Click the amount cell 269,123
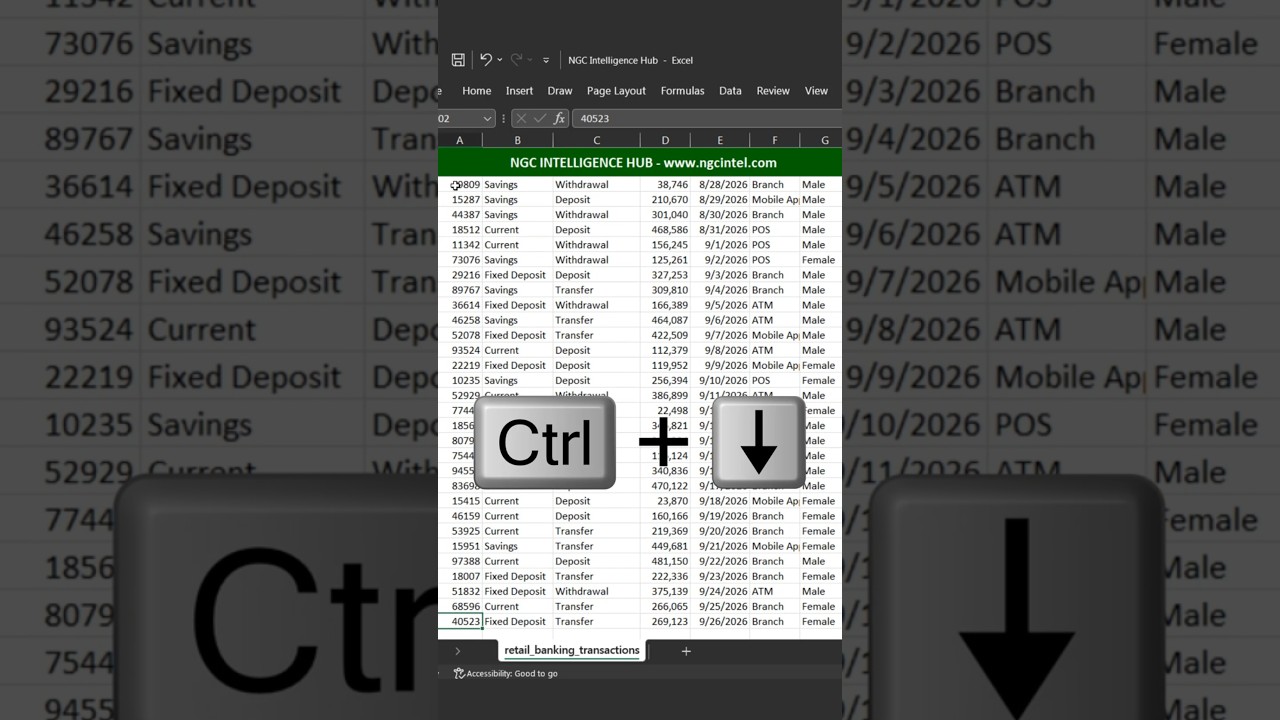This screenshot has width=1280, height=720. pos(665,621)
